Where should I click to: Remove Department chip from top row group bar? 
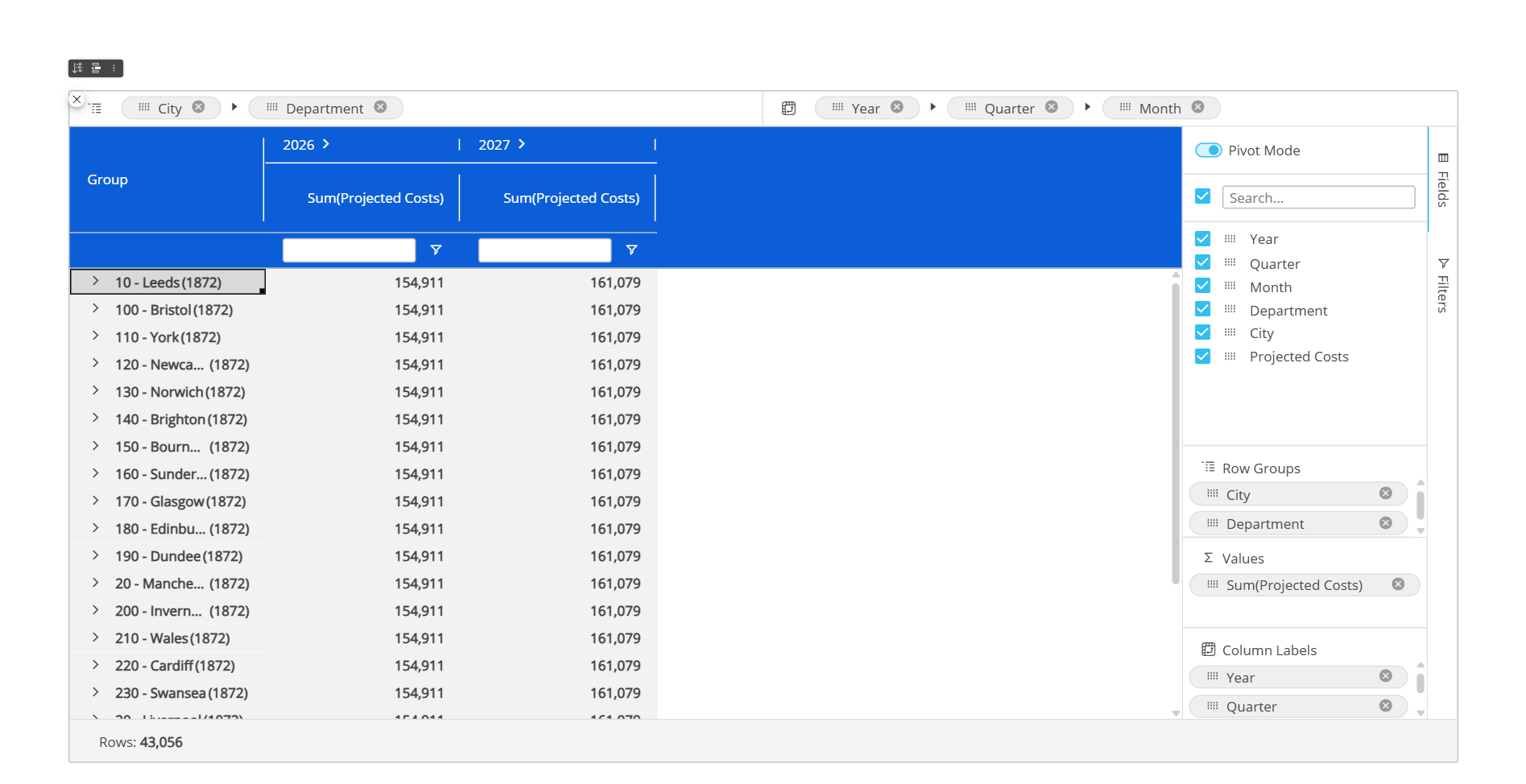pos(380,107)
